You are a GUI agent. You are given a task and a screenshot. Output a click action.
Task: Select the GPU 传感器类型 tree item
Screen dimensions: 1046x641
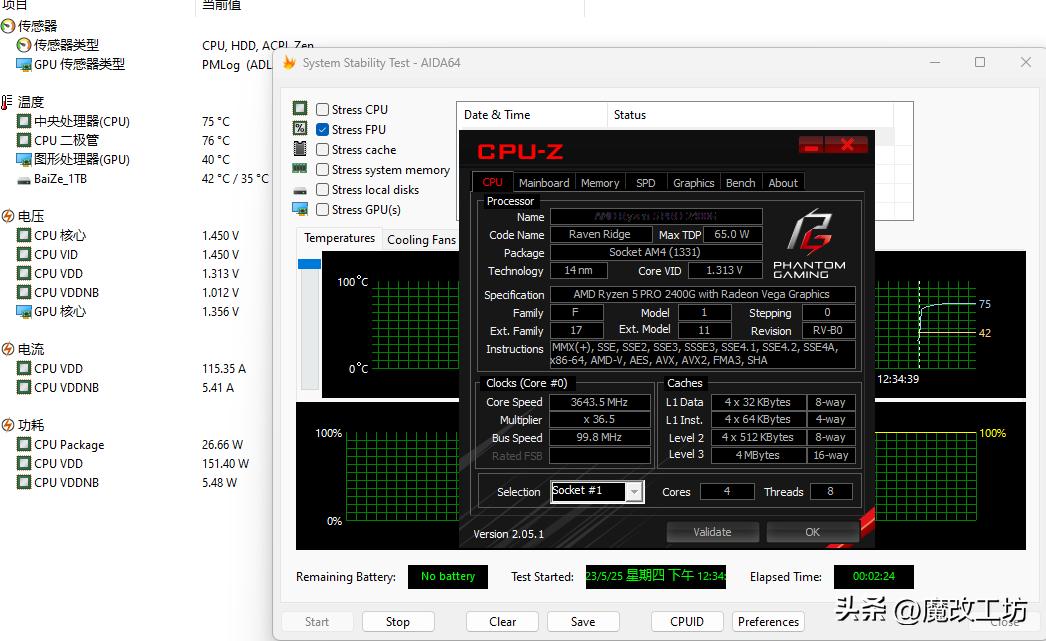(x=79, y=64)
